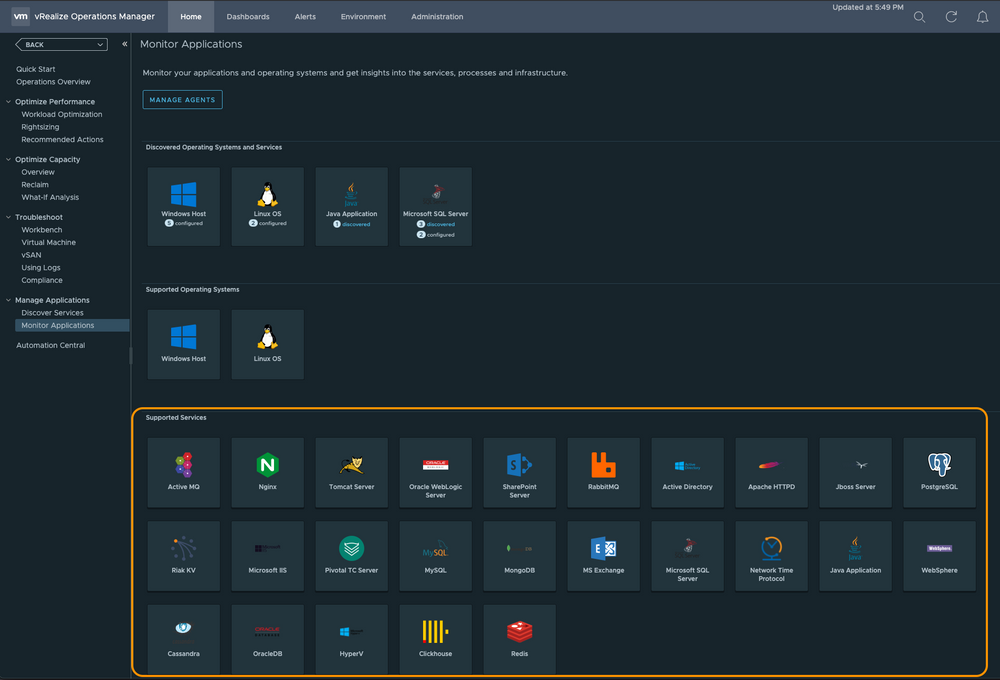The width and height of the screenshot is (1000, 680).
Task: Open the RabbitMQ service tile
Action: (603, 472)
